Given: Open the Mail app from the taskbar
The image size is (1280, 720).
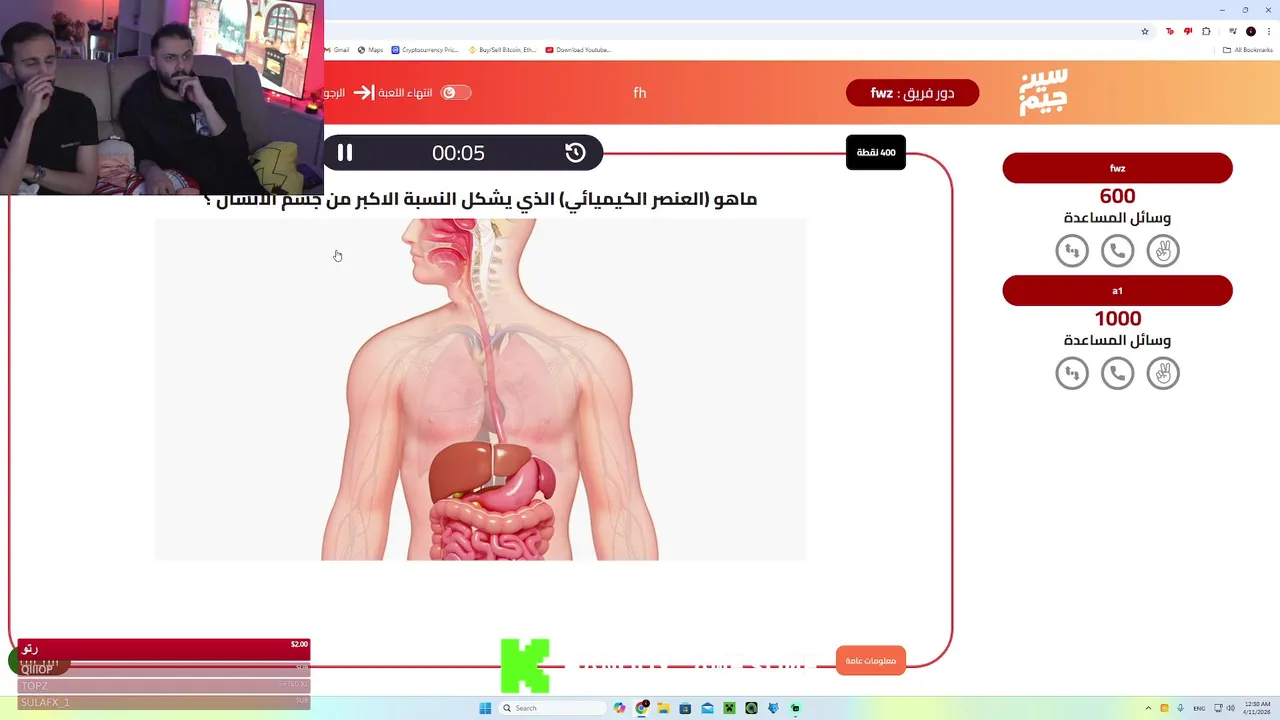Looking at the screenshot, I should (x=707, y=708).
